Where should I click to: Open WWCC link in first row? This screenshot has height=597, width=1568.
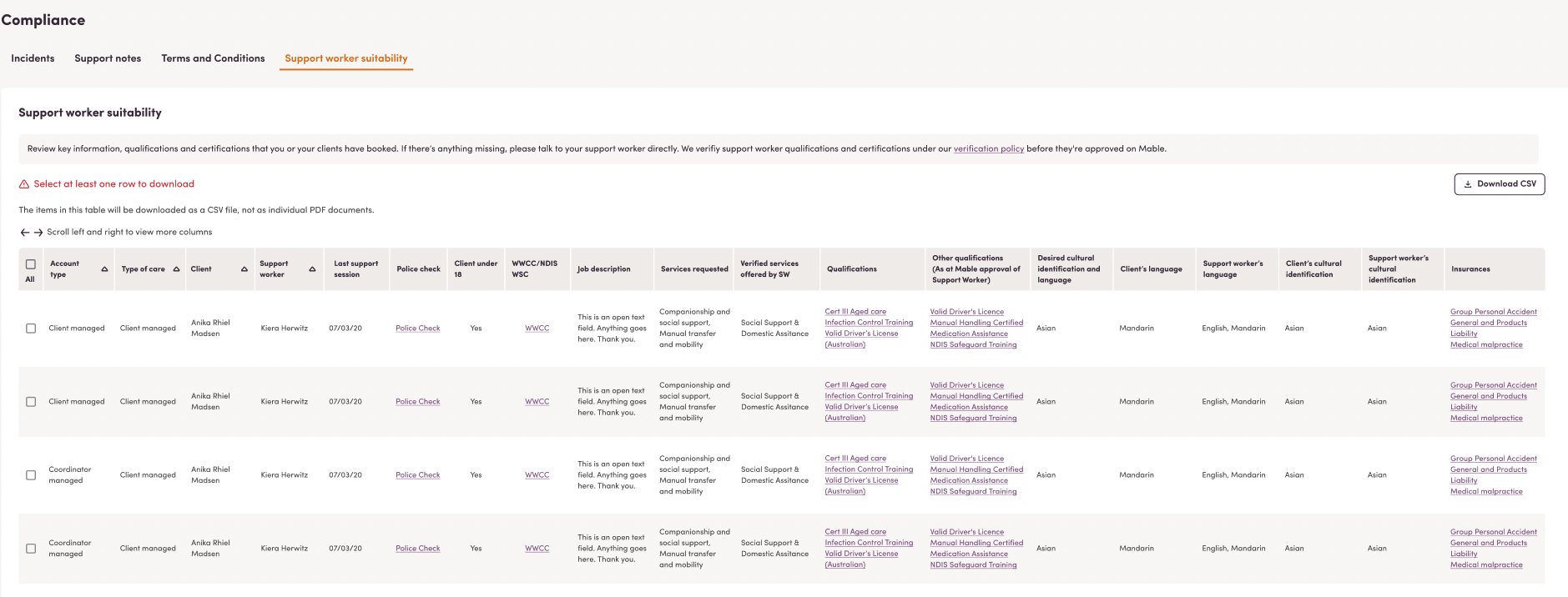pos(537,329)
